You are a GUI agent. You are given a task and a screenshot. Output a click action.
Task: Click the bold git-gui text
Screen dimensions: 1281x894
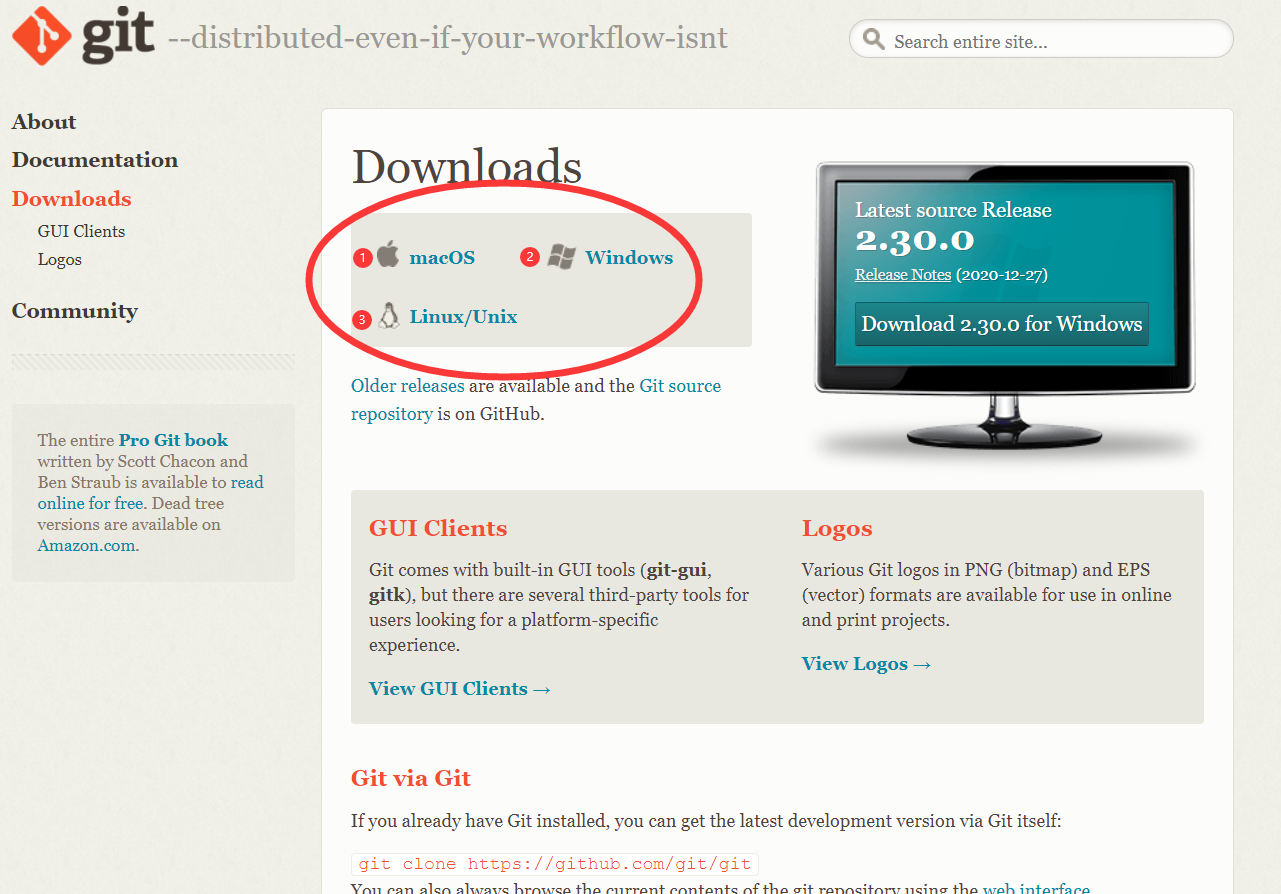tap(677, 570)
